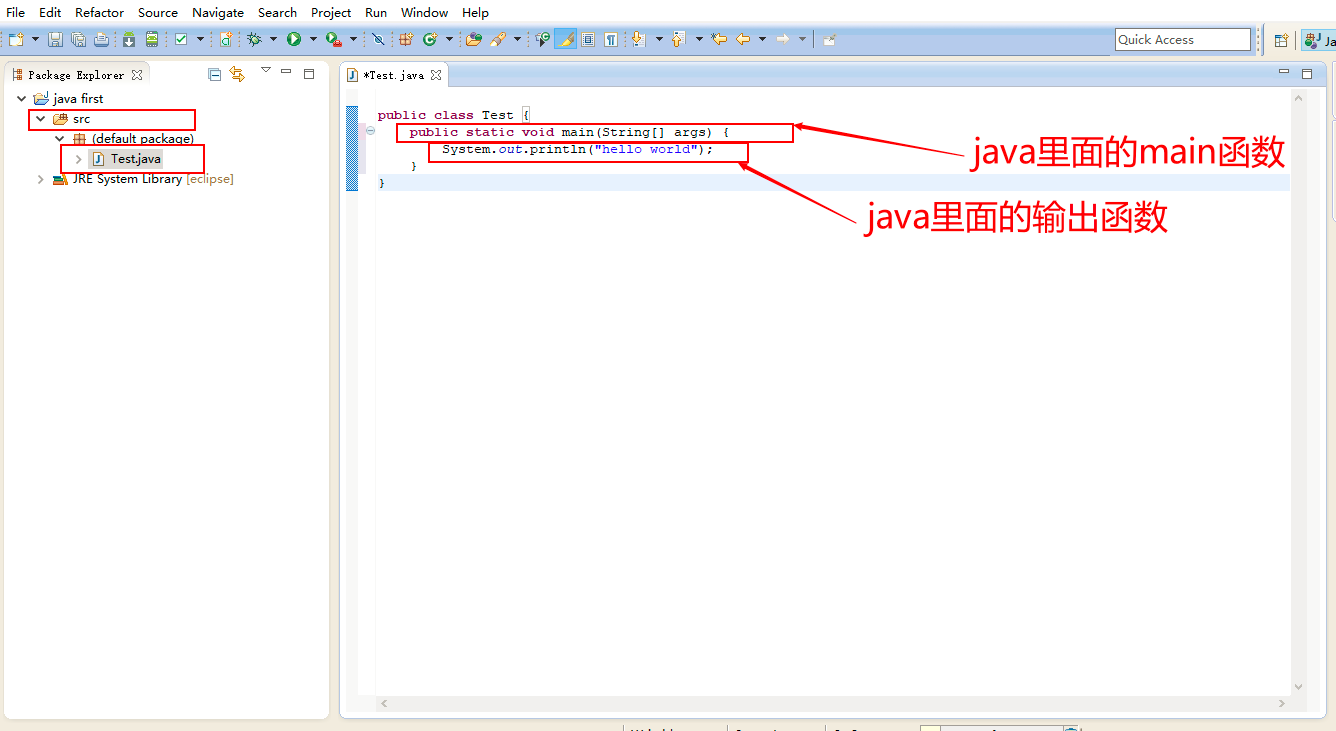Click the Save icon in toolbar
The height and width of the screenshot is (731, 1336).
(55, 39)
